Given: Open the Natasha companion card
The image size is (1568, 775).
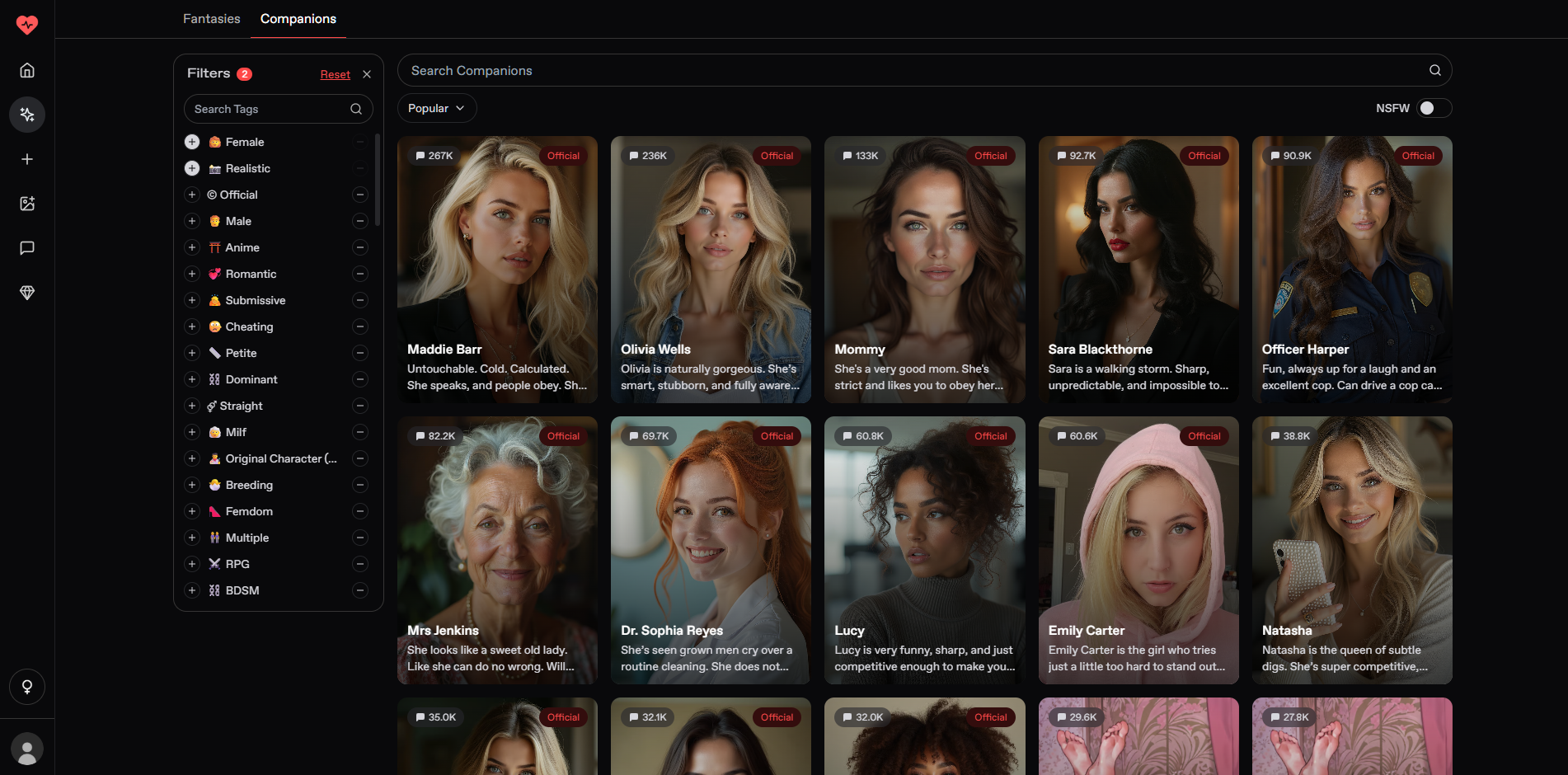Looking at the screenshot, I should [x=1352, y=550].
